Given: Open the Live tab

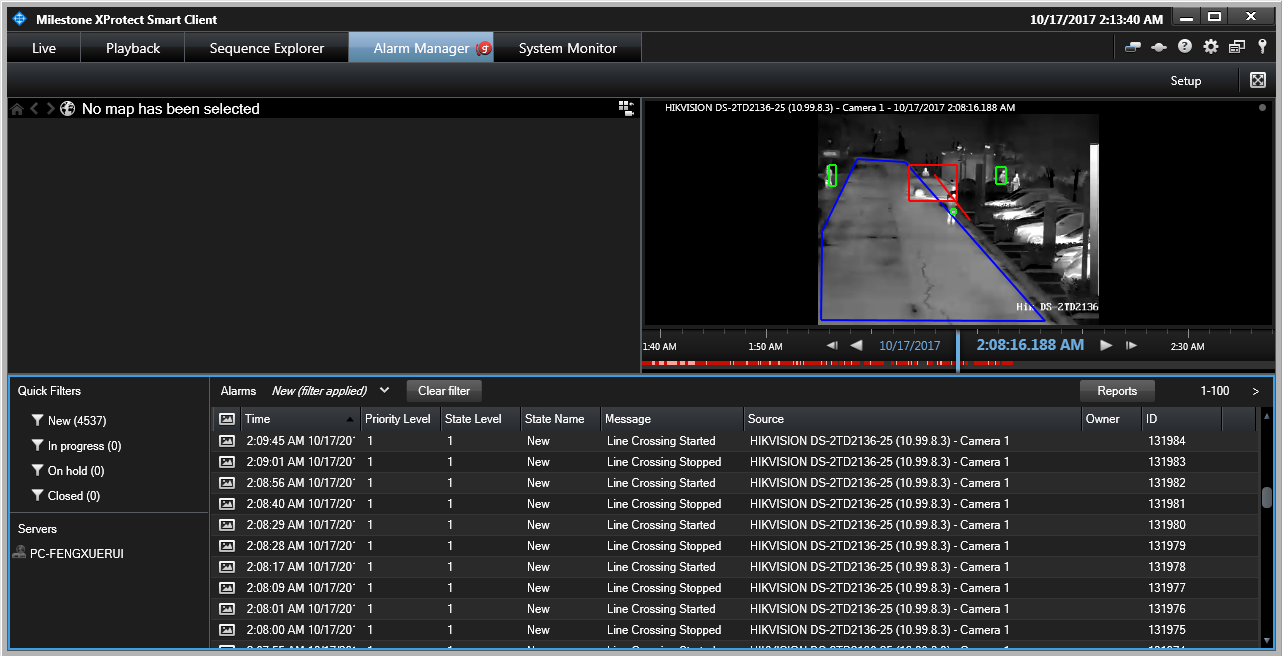Looking at the screenshot, I should (44, 48).
